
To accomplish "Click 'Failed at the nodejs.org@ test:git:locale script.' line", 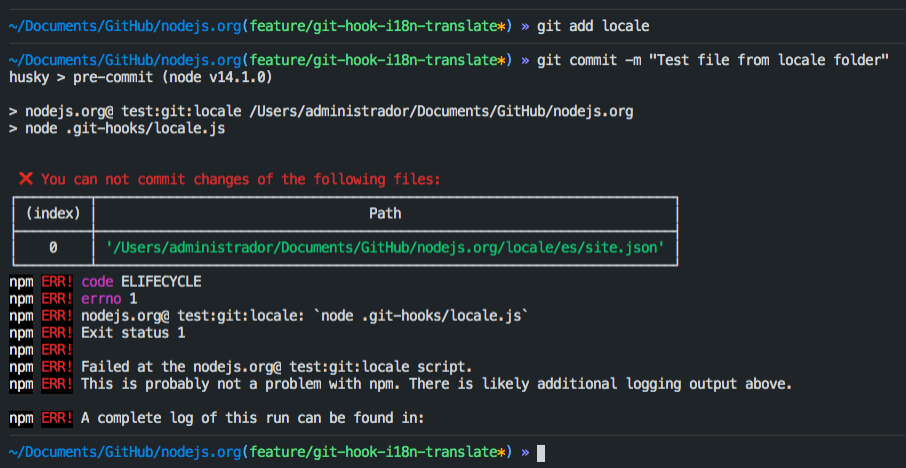I will tap(241, 367).
